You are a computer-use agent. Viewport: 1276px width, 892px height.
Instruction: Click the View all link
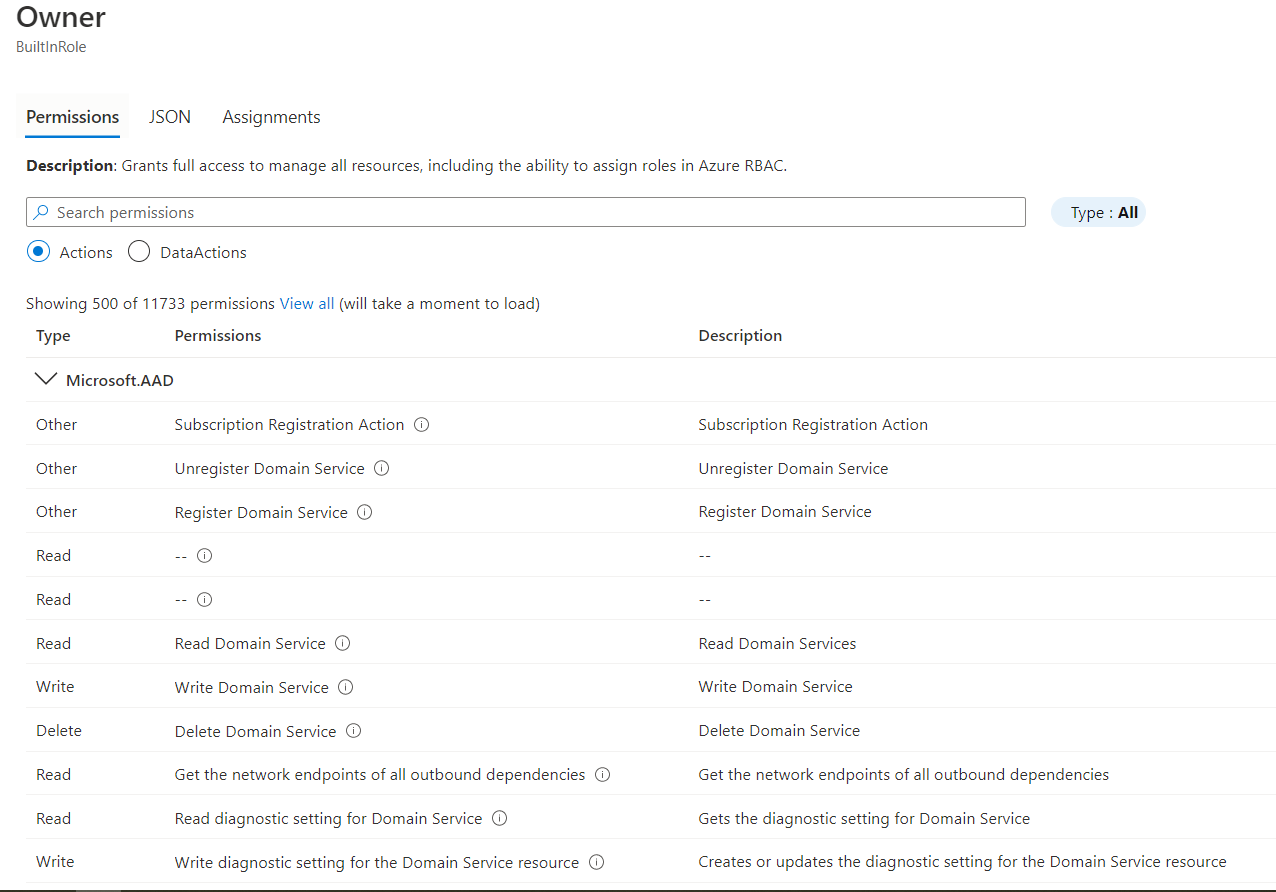tap(307, 303)
